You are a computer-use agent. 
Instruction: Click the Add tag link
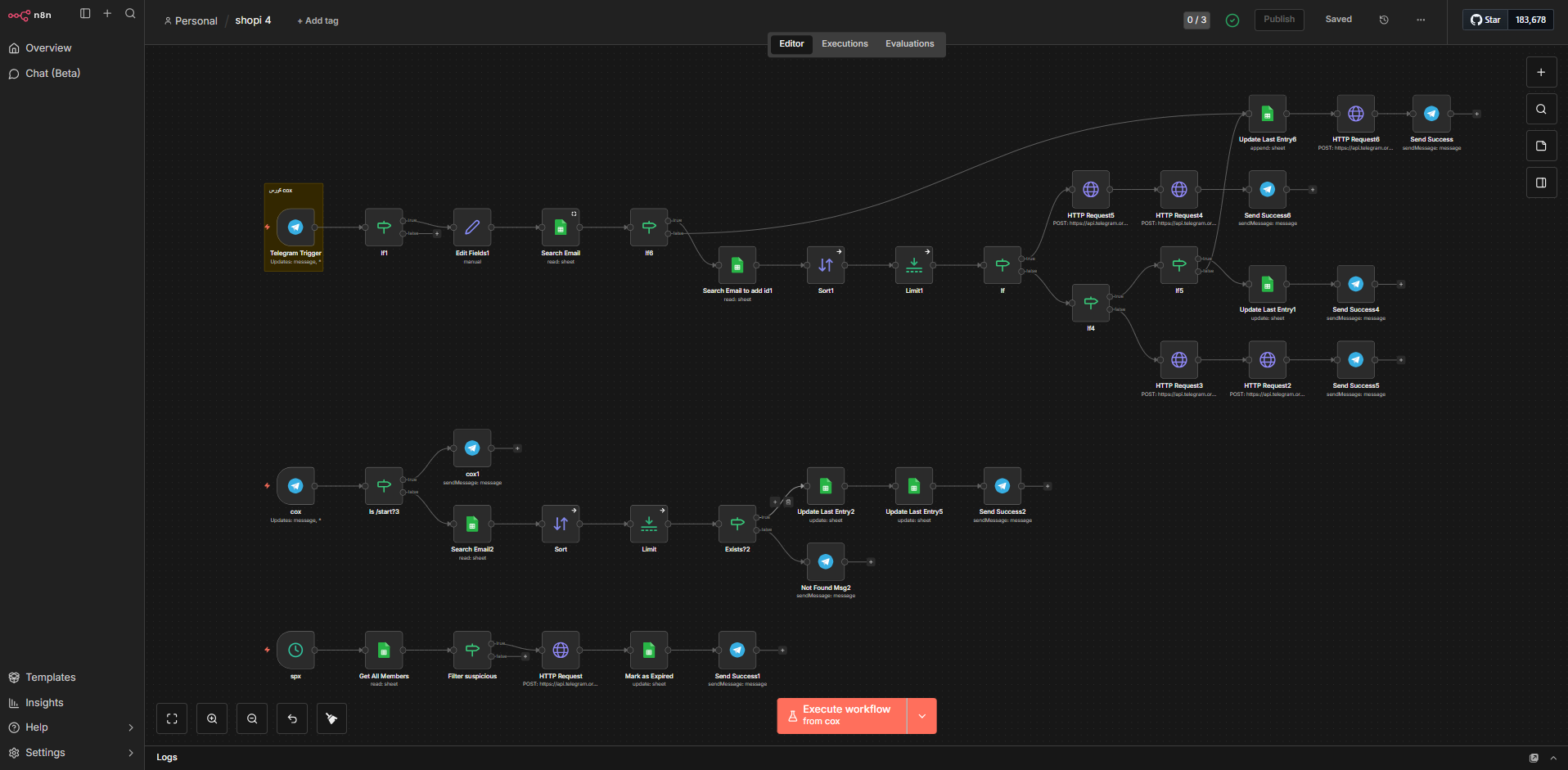click(x=318, y=21)
